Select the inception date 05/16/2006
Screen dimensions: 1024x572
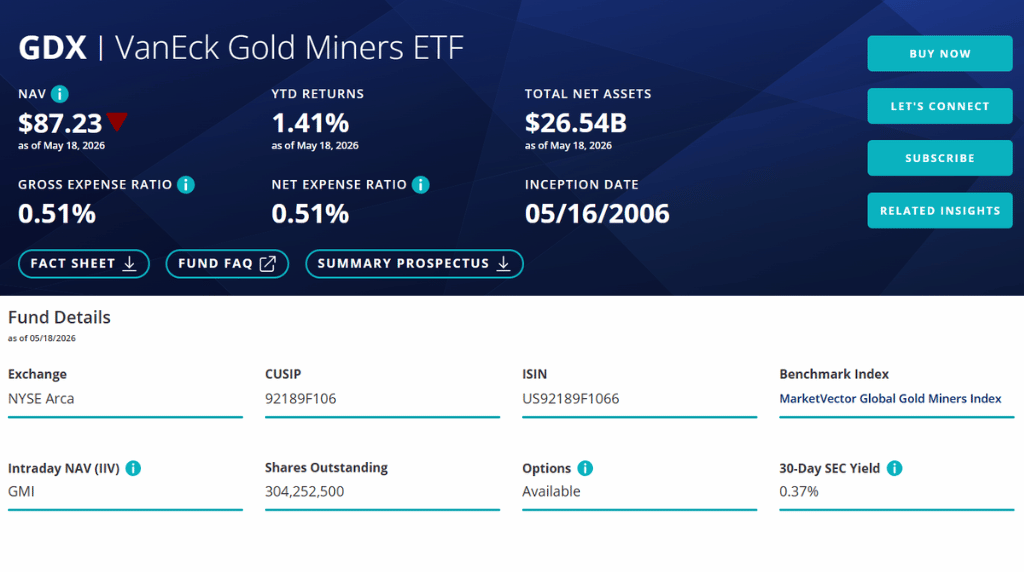coord(597,214)
